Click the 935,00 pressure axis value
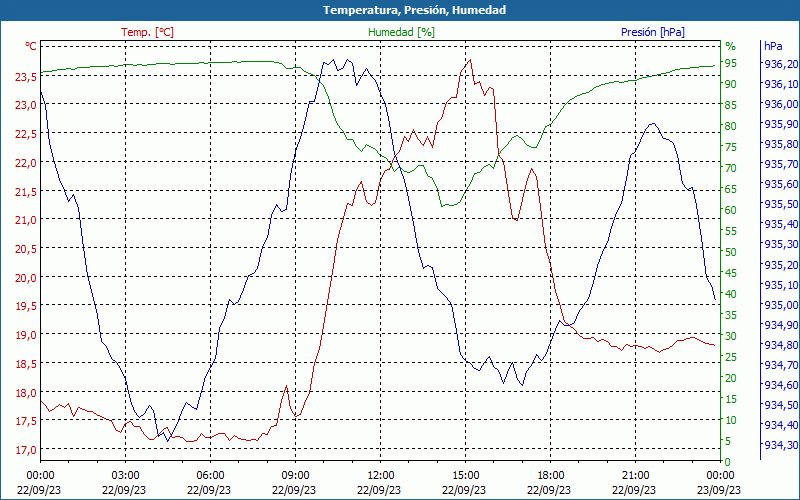Viewport: 800px width, 500px height. [x=780, y=305]
